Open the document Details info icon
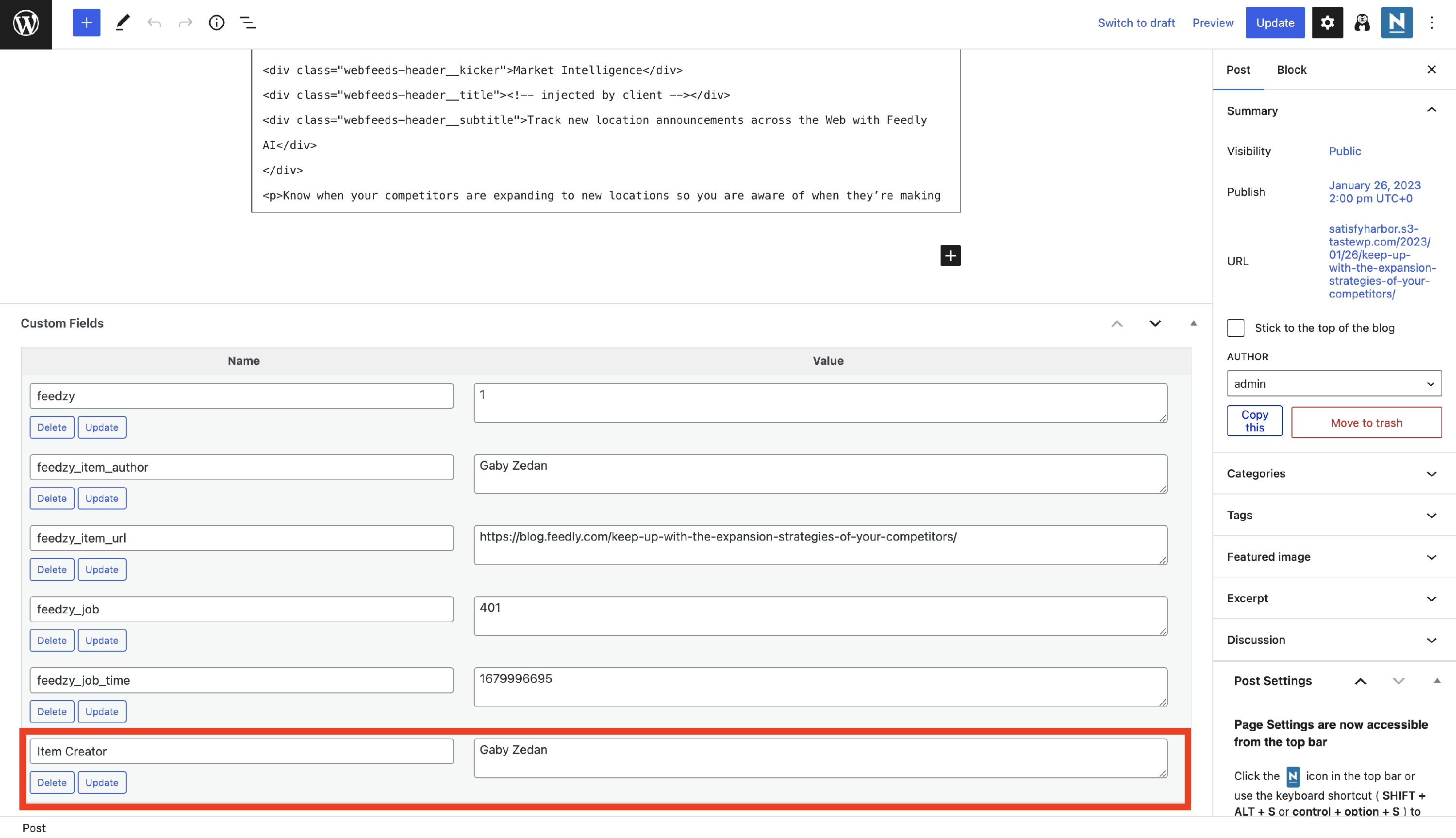Screen dimensions: 1456x838 pyautogui.click(x=216, y=23)
